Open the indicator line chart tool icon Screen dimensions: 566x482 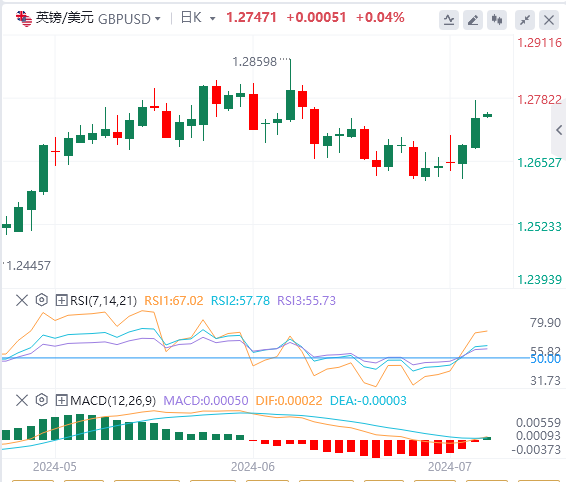click(449, 19)
